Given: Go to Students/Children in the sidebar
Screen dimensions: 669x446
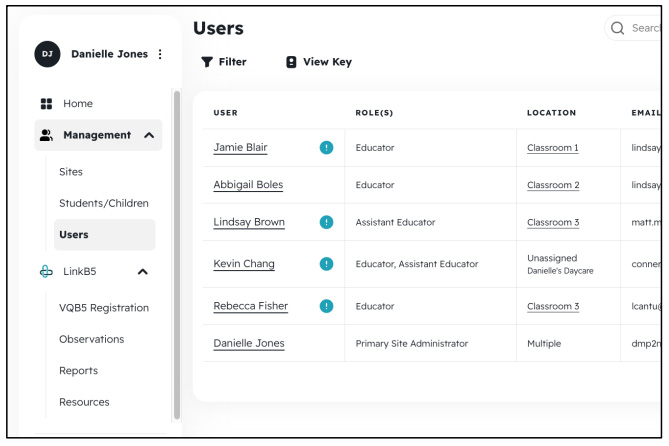Looking at the screenshot, I should tap(104, 203).
